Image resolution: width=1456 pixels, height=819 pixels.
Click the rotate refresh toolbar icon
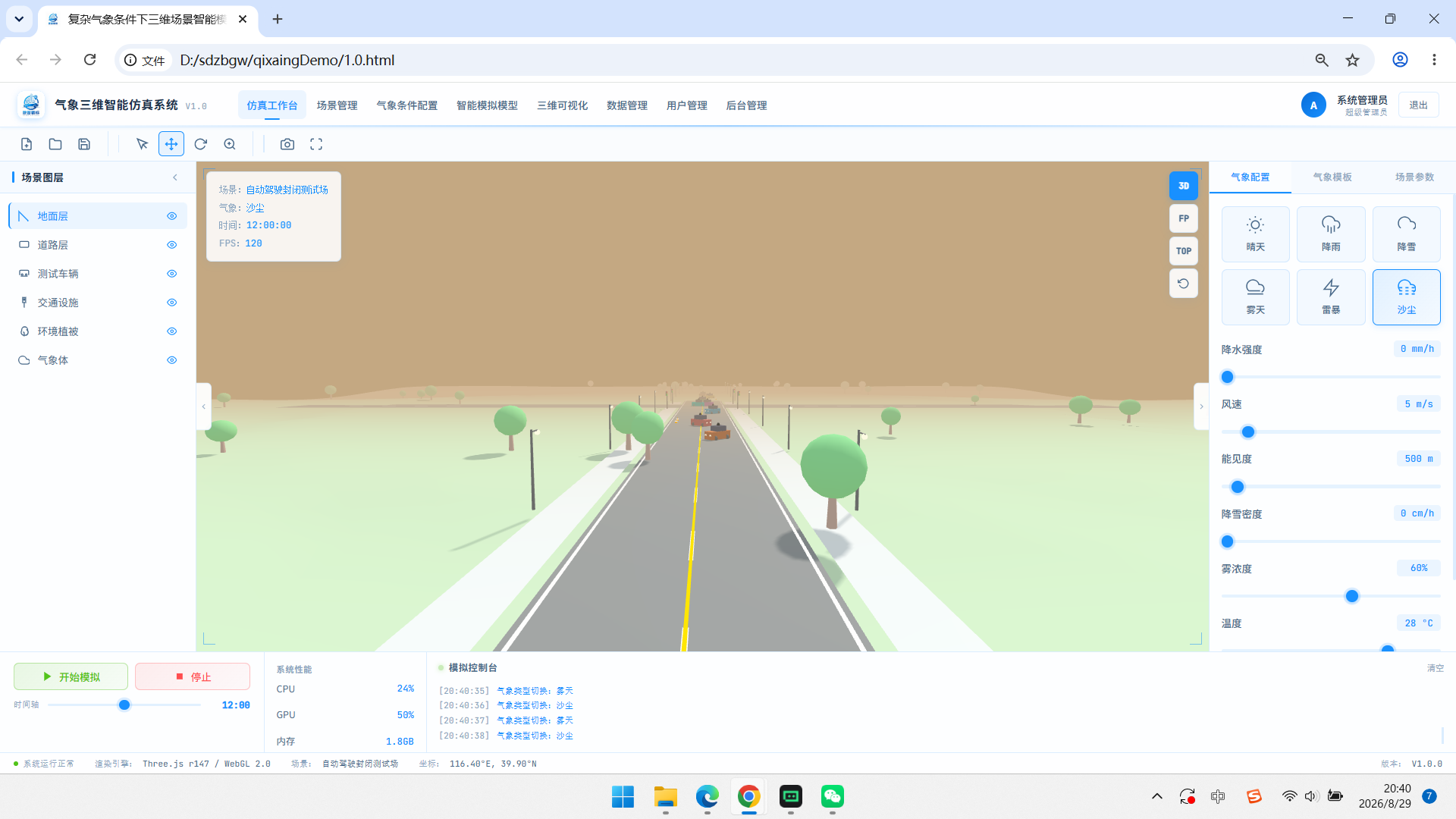(201, 144)
